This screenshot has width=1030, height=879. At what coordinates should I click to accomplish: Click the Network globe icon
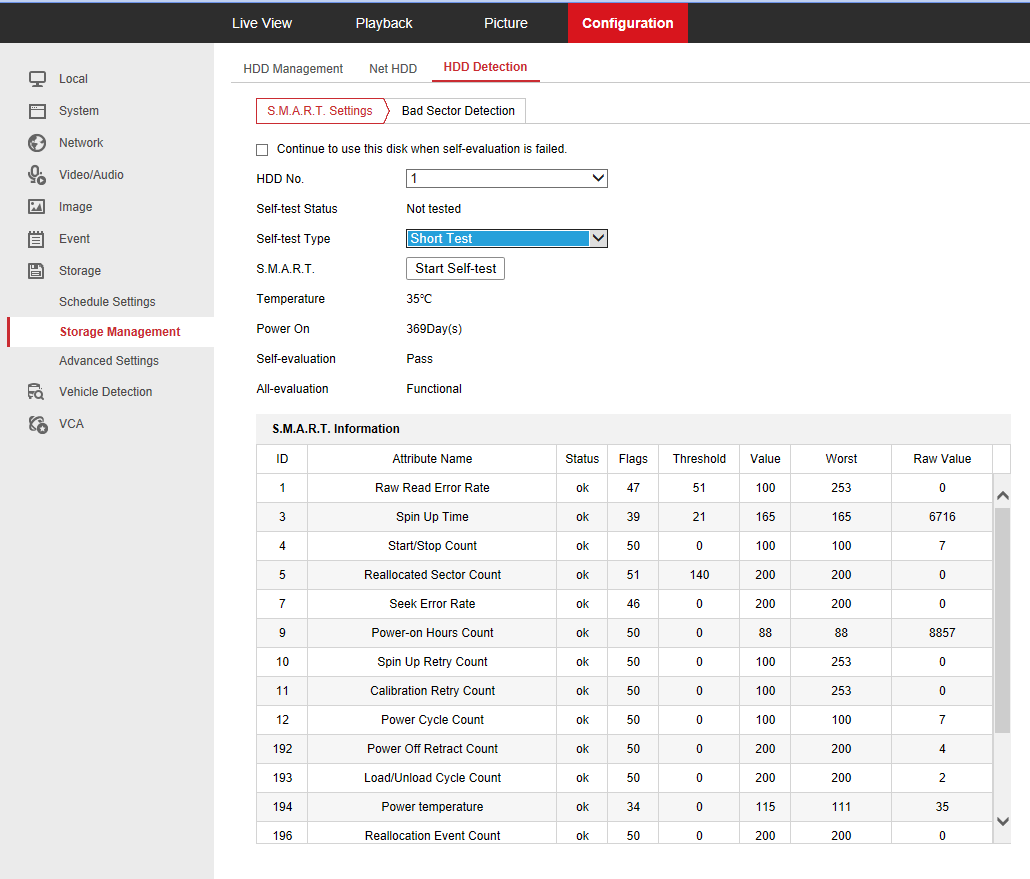pos(37,143)
